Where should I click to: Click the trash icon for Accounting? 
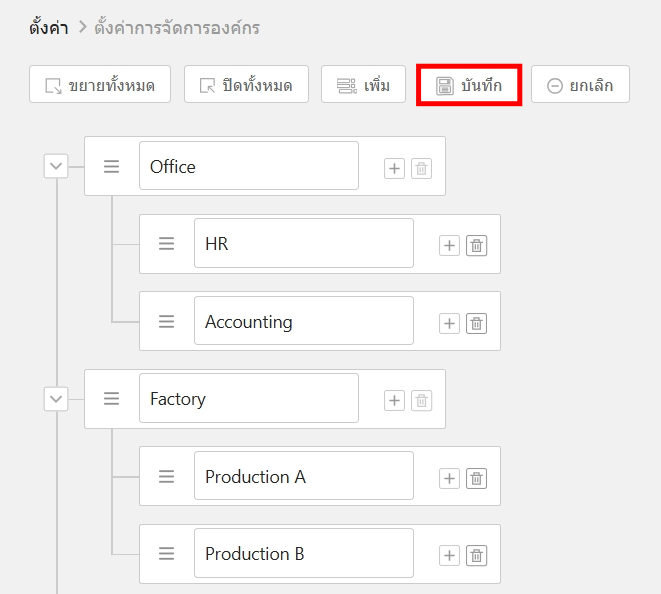pyautogui.click(x=477, y=323)
